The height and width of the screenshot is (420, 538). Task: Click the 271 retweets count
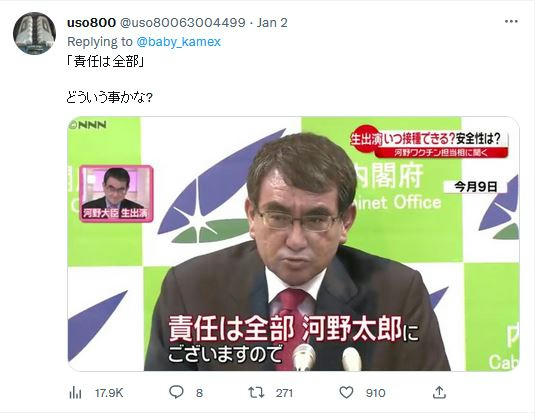[x=284, y=393]
